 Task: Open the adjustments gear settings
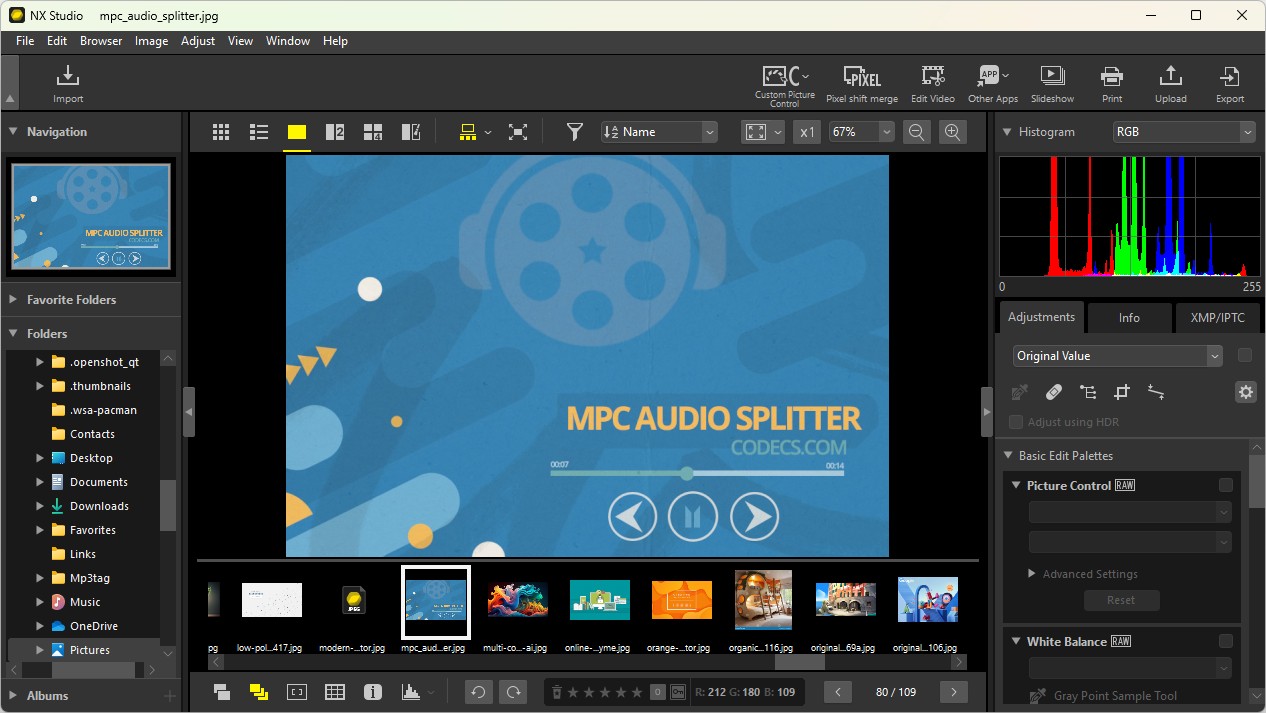[1245, 392]
